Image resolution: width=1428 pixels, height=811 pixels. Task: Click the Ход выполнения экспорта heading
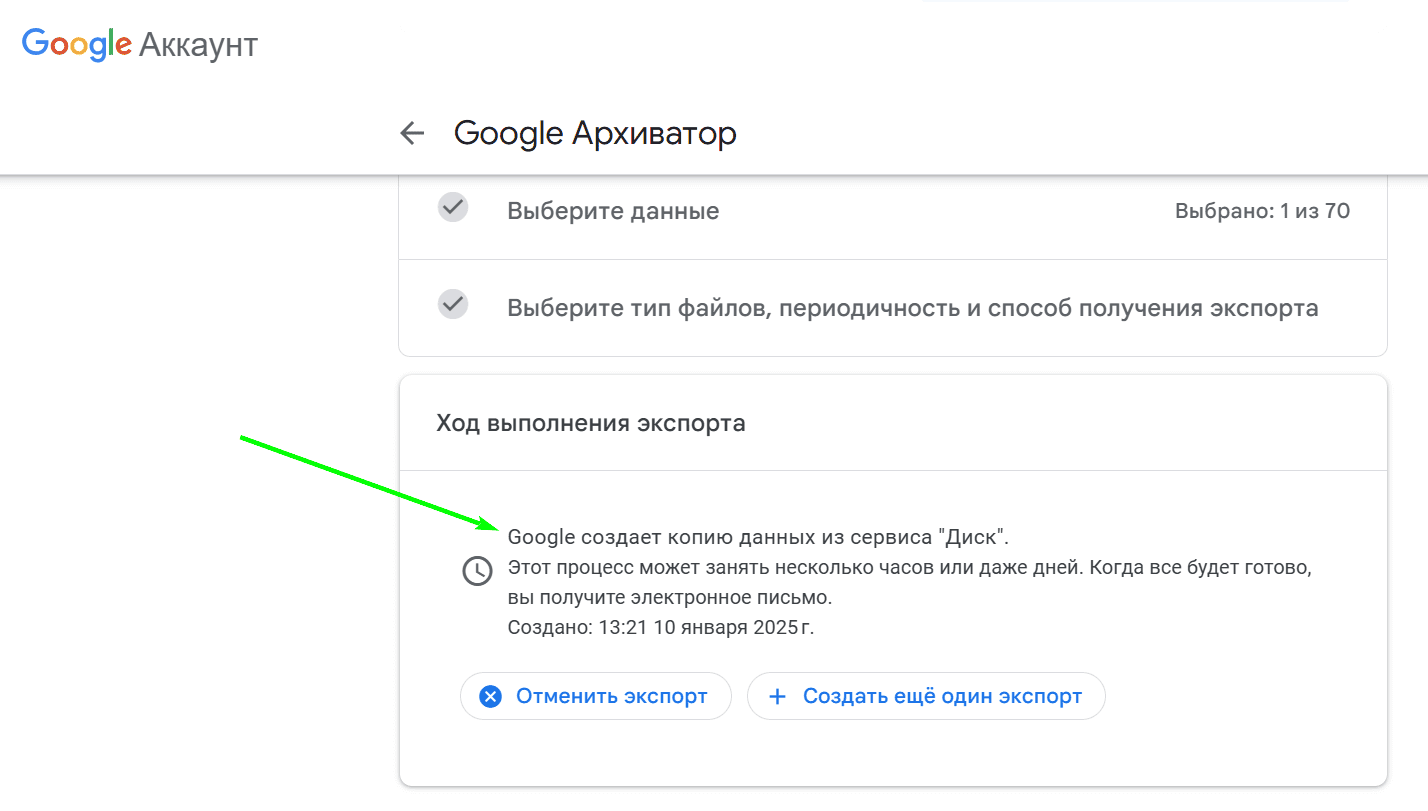pyautogui.click(x=591, y=423)
